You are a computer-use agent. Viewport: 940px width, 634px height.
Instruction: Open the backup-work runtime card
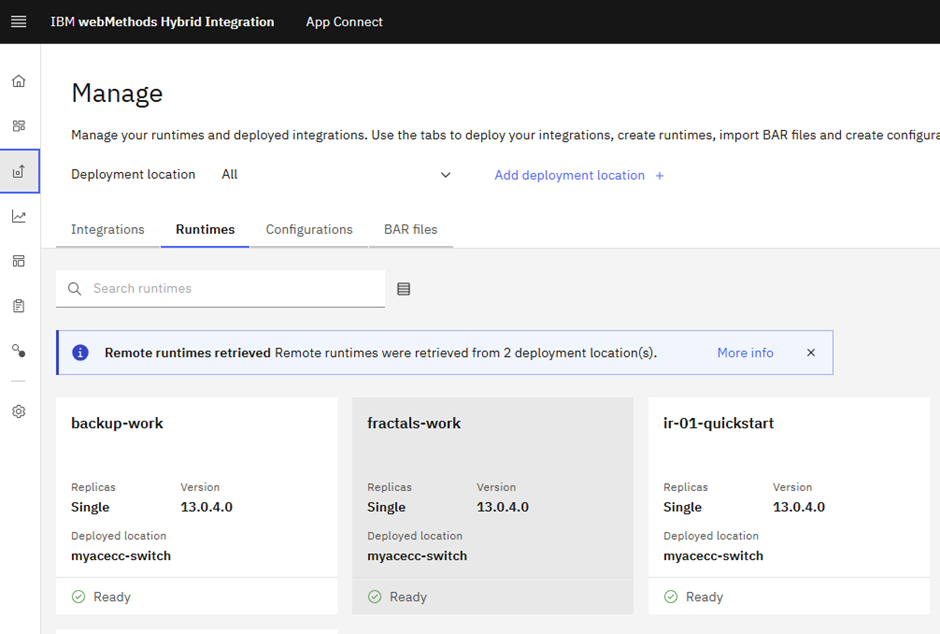pos(197,506)
